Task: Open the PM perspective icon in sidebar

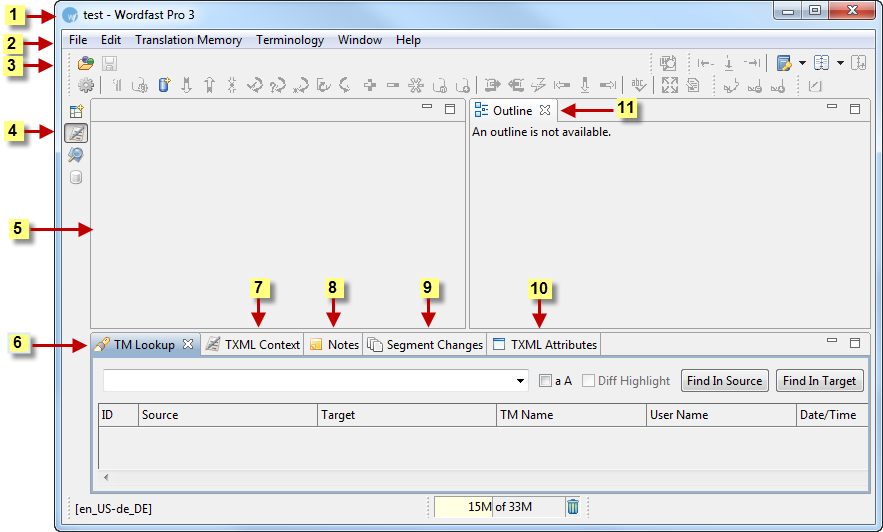Action: [x=75, y=112]
